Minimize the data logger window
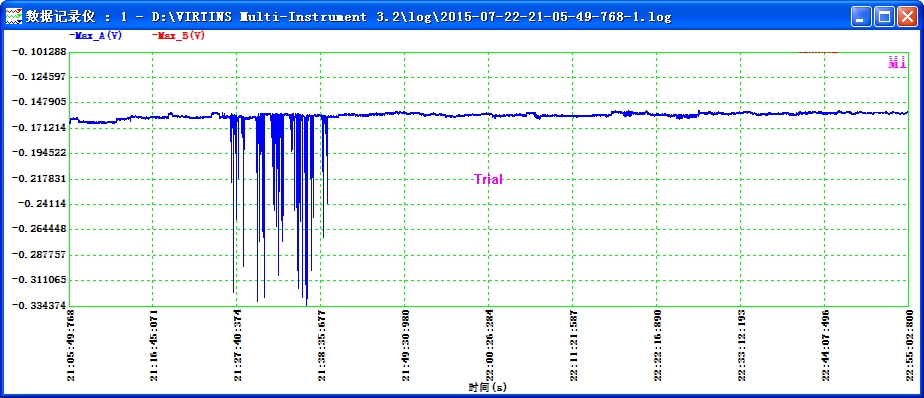The image size is (924, 398). pyautogui.click(x=862, y=17)
